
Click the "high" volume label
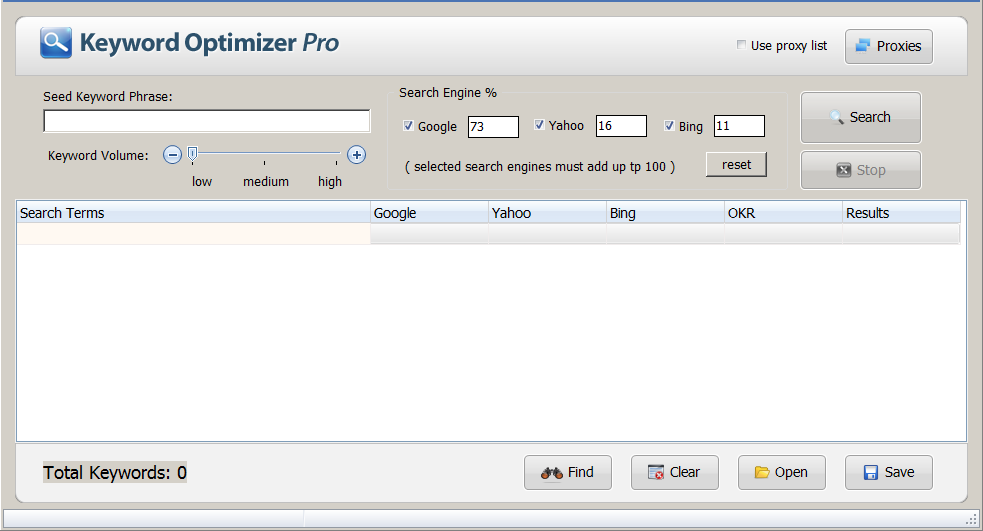pos(330,182)
